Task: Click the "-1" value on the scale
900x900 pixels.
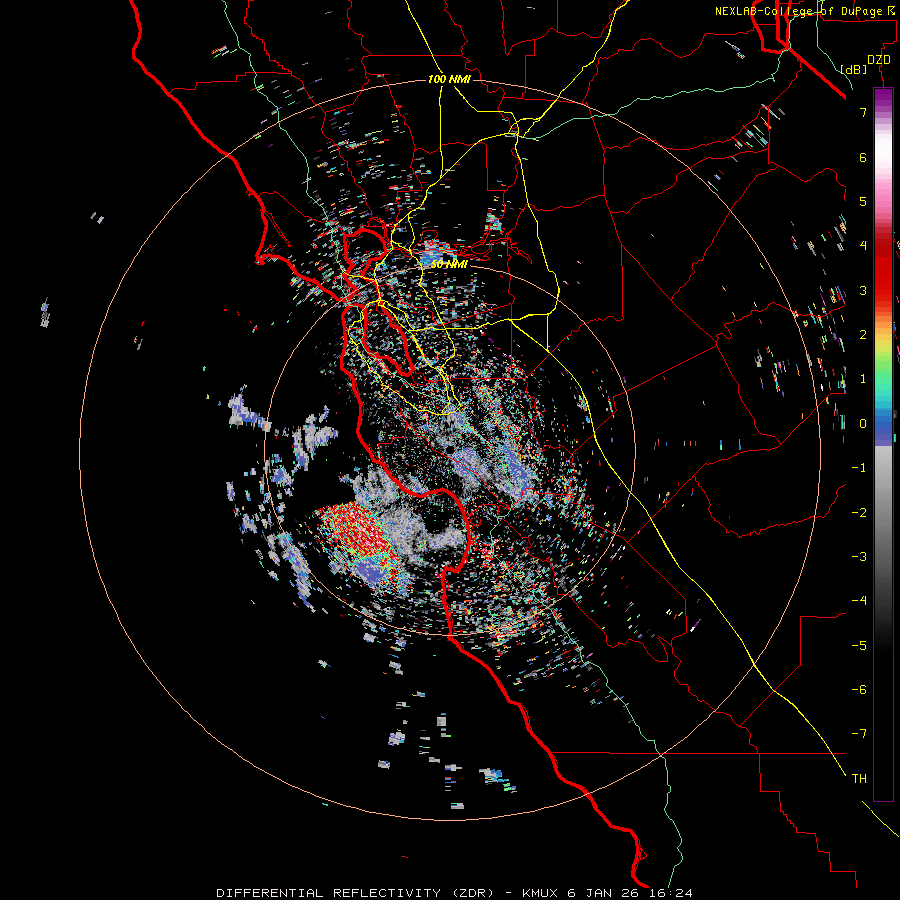Action: point(859,468)
